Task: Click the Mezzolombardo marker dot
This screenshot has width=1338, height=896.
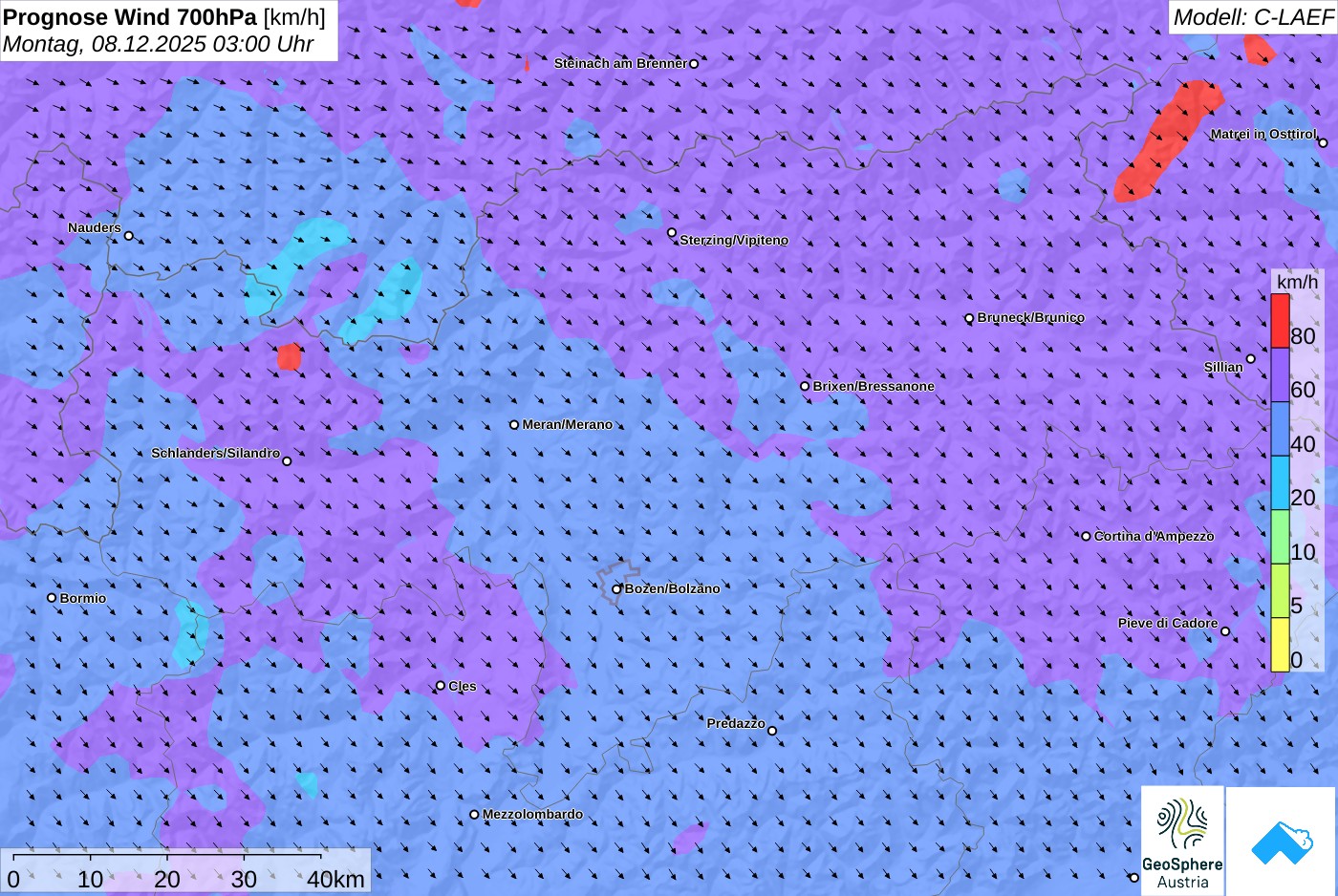Action: pyautogui.click(x=474, y=815)
